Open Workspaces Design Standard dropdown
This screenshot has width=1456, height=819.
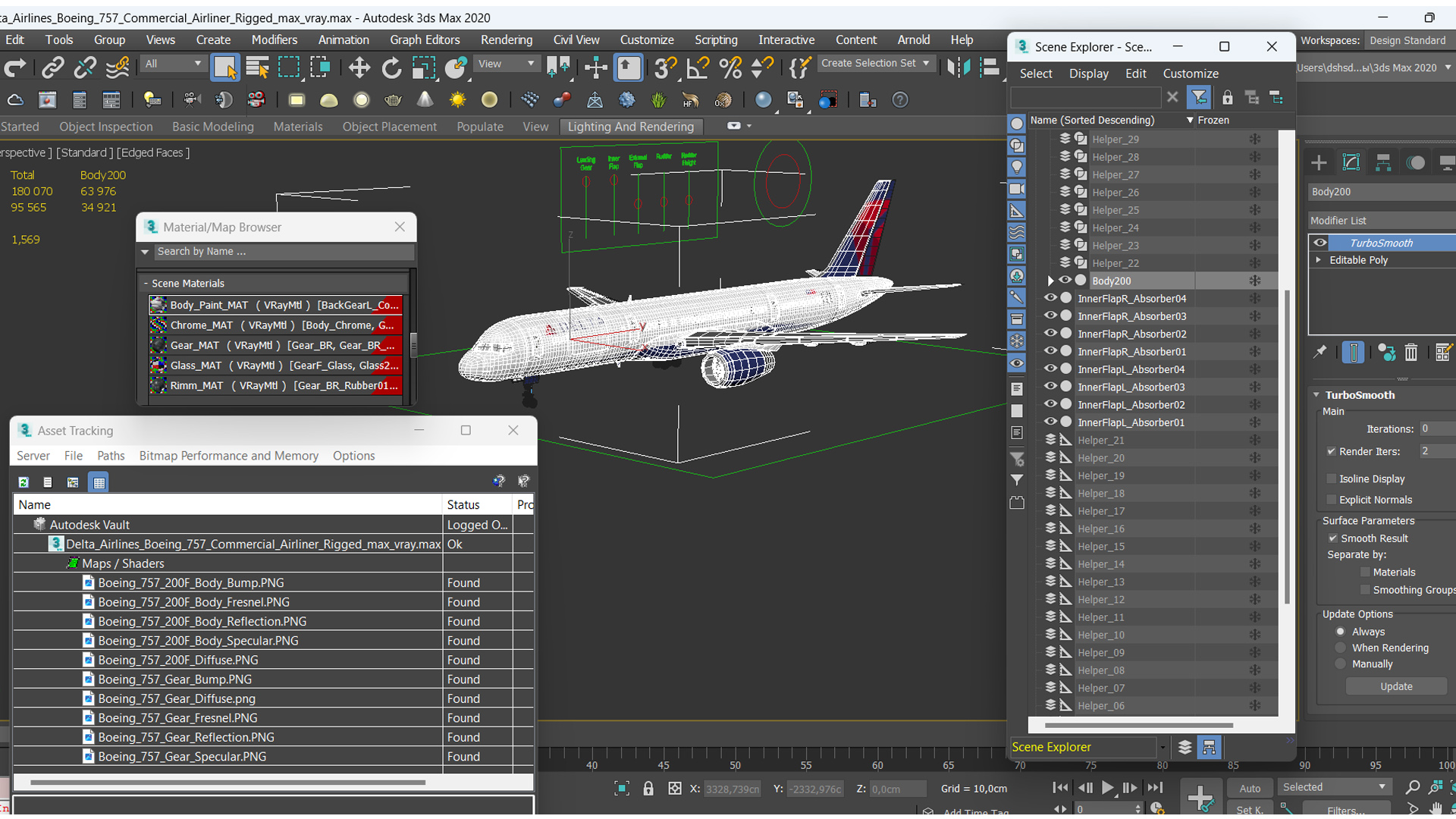[x=1410, y=40]
